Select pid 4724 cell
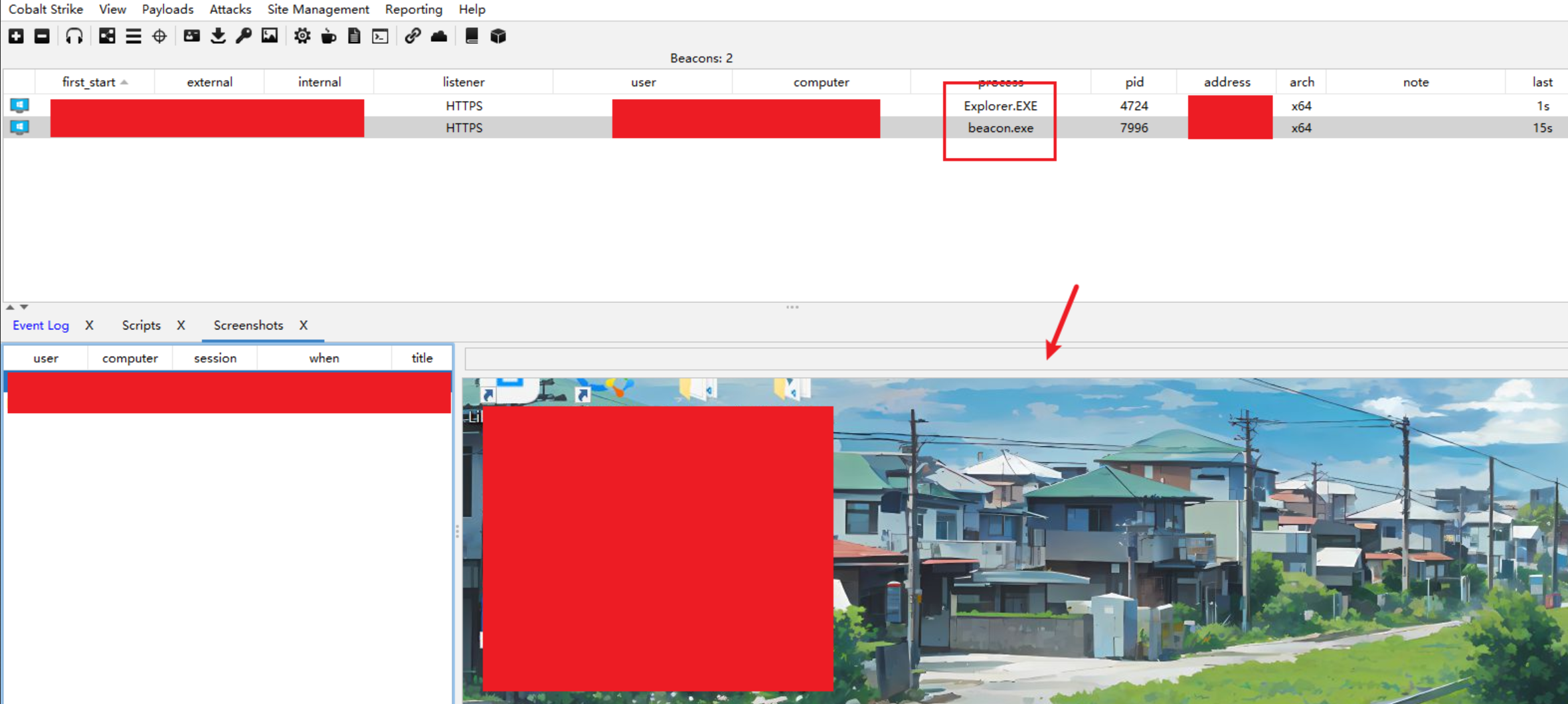This screenshot has width=1568, height=704. pyautogui.click(x=1134, y=106)
